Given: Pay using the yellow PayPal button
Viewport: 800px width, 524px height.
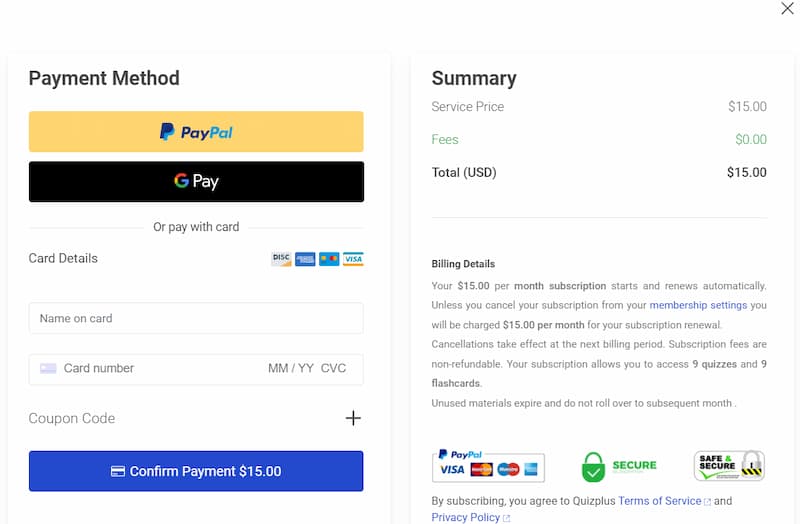Looking at the screenshot, I should coord(196,132).
